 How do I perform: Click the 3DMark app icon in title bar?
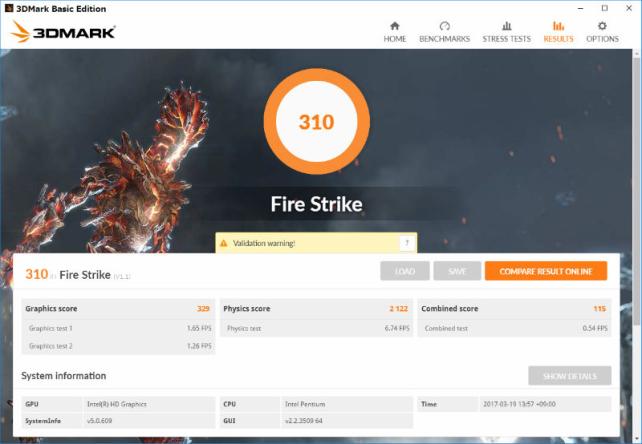(x=9, y=8)
